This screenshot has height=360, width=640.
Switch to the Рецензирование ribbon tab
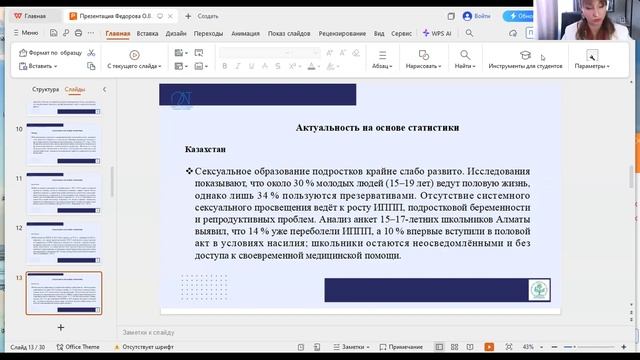[x=342, y=33]
